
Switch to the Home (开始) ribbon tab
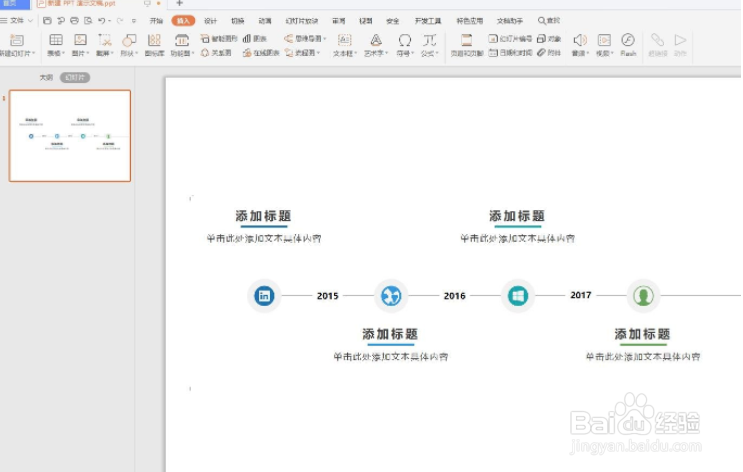click(x=156, y=20)
